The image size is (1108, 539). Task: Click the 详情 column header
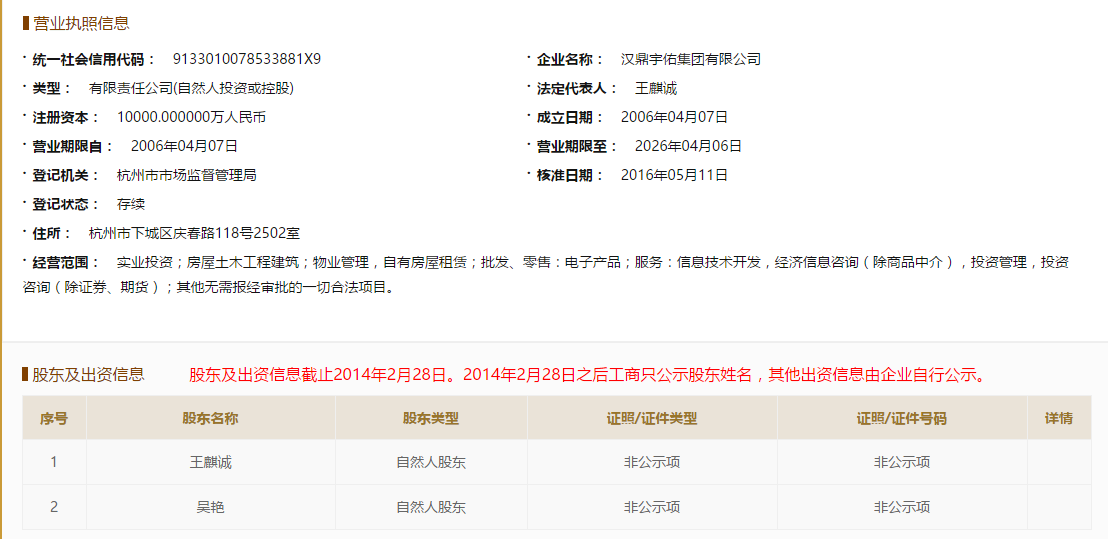pos(1059,418)
